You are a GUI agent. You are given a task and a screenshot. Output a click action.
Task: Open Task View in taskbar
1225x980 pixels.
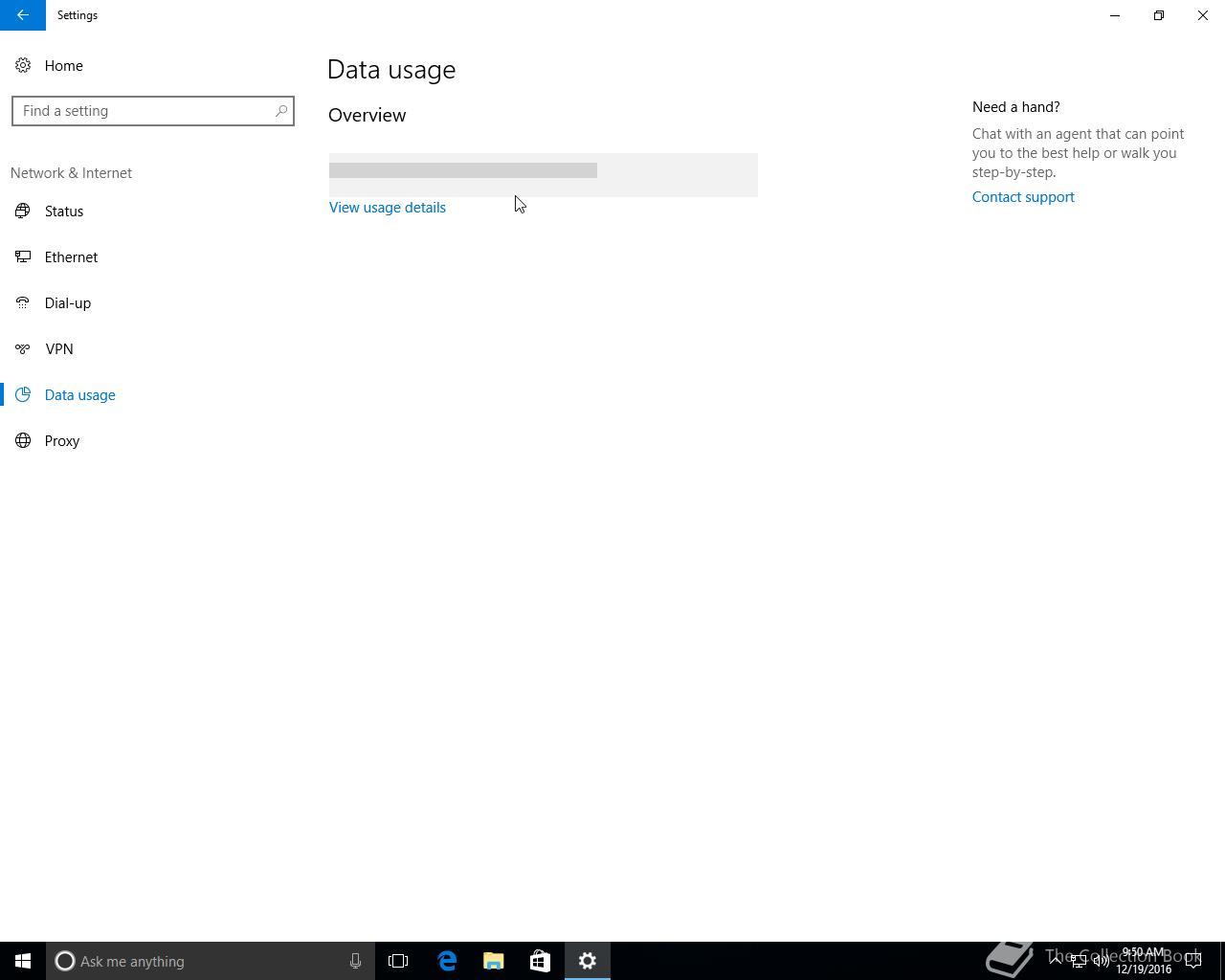(x=398, y=961)
